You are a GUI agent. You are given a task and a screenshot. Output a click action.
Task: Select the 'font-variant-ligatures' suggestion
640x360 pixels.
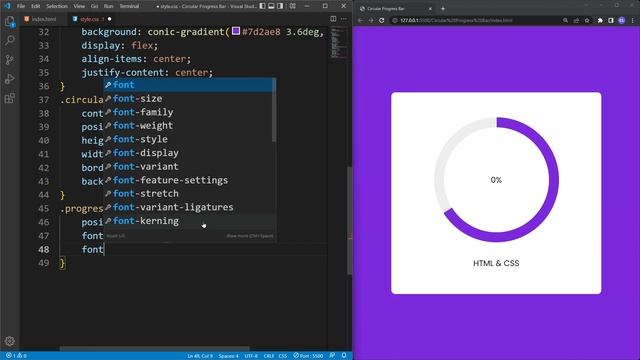coord(189,207)
